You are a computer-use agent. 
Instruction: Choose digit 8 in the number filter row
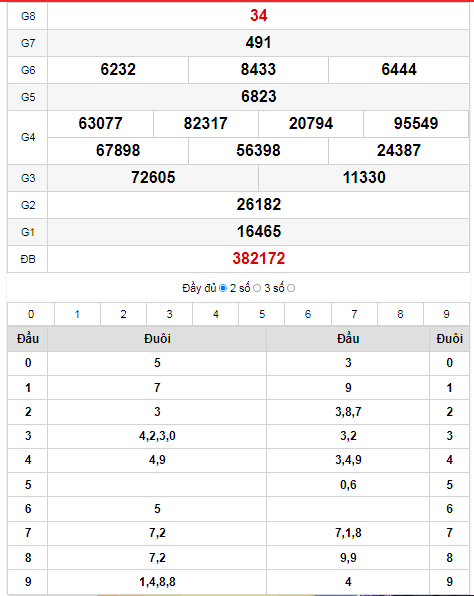[x=400, y=314]
